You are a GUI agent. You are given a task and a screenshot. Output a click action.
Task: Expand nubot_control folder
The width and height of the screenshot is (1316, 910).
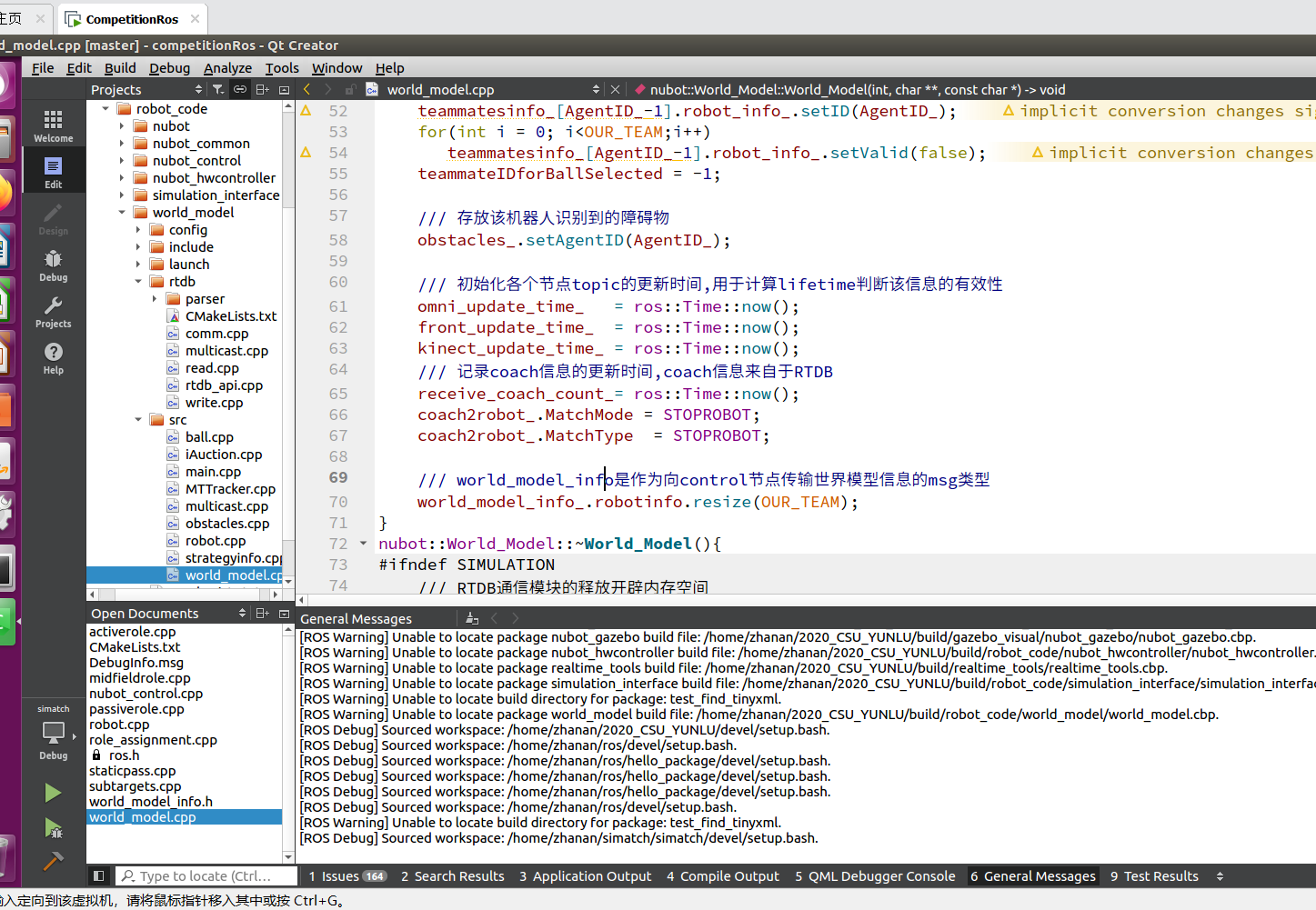pyautogui.click(x=122, y=161)
